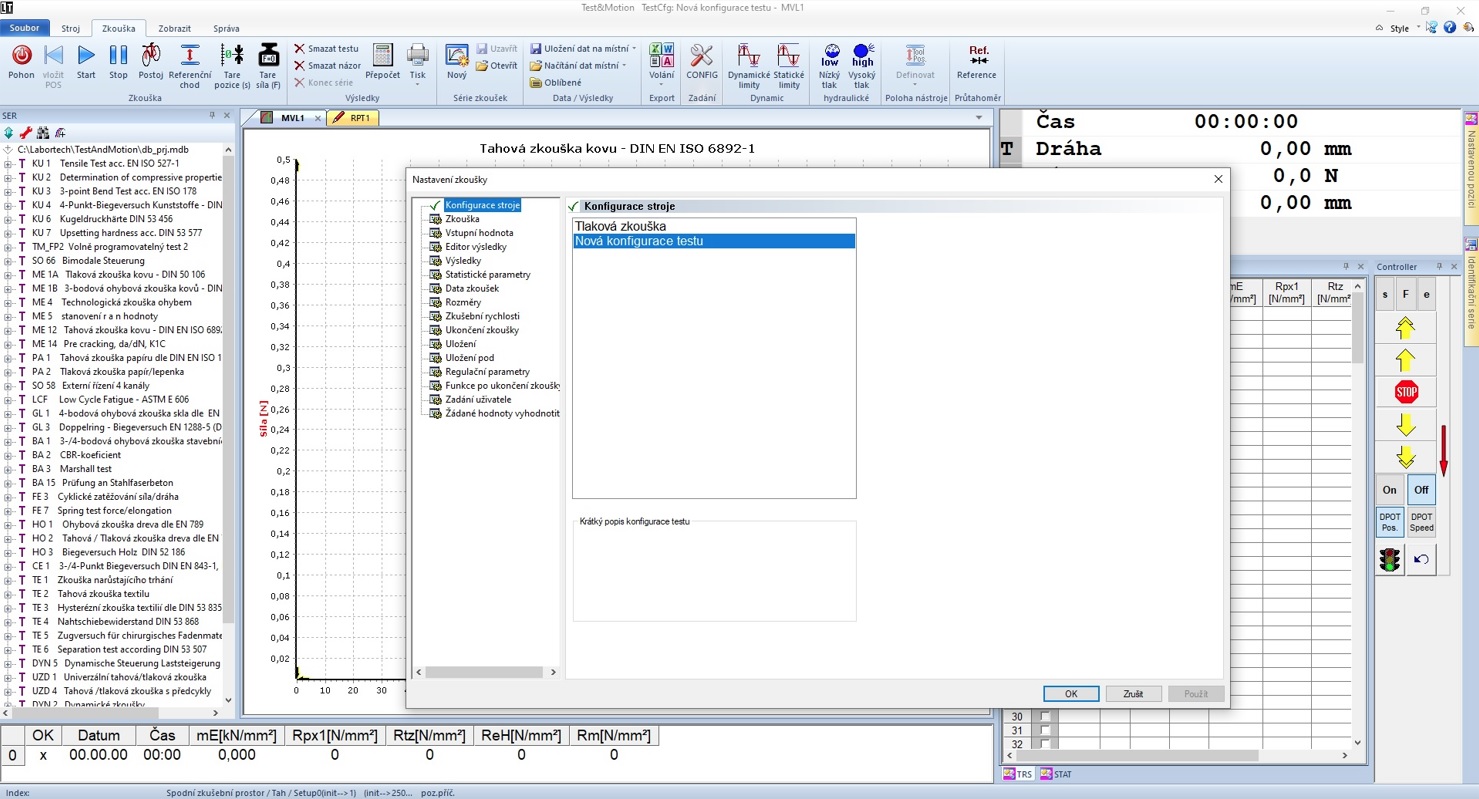The width and height of the screenshot is (1479, 799).
Task: Run Referenční chod
Action: coord(189,56)
